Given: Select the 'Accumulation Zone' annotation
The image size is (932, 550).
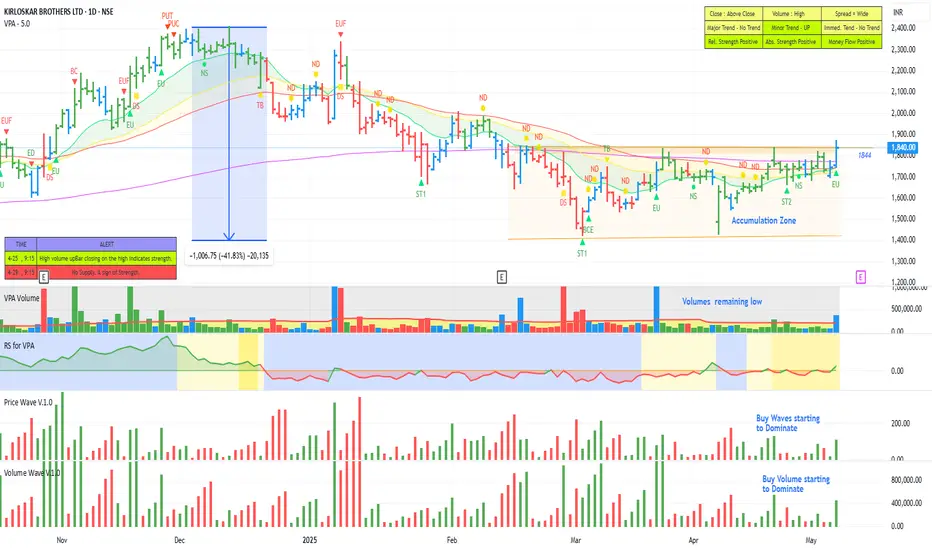Looking at the screenshot, I should click(x=763, y=221).
